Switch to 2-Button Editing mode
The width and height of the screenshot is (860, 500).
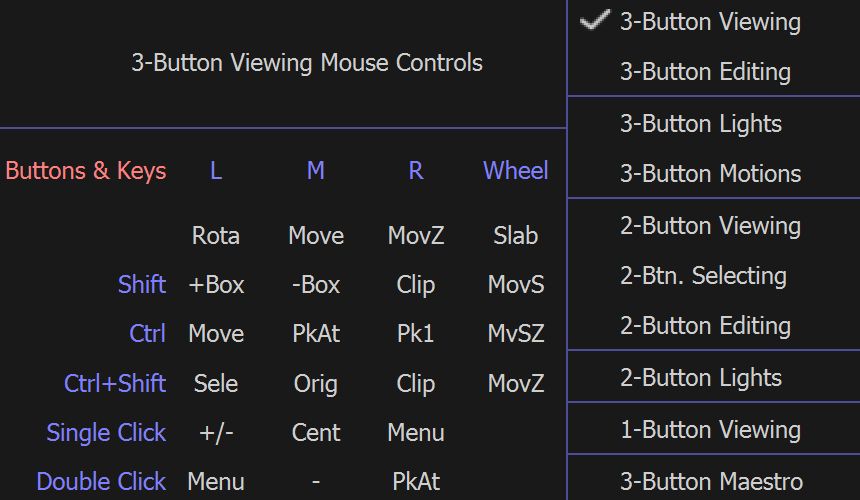pos(705,326)
